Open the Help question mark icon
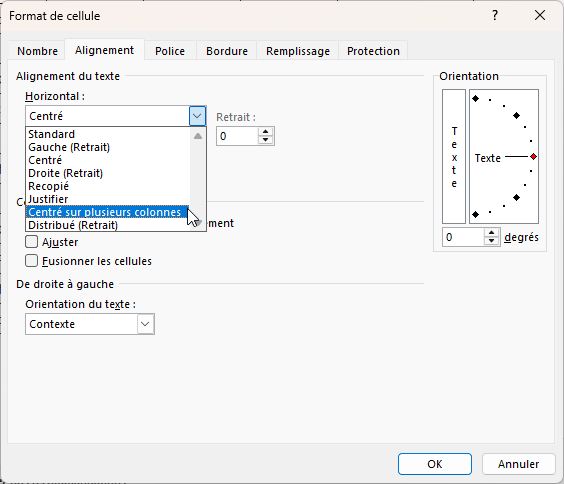This screenshot has height=484, width=564. coord(495,15)
